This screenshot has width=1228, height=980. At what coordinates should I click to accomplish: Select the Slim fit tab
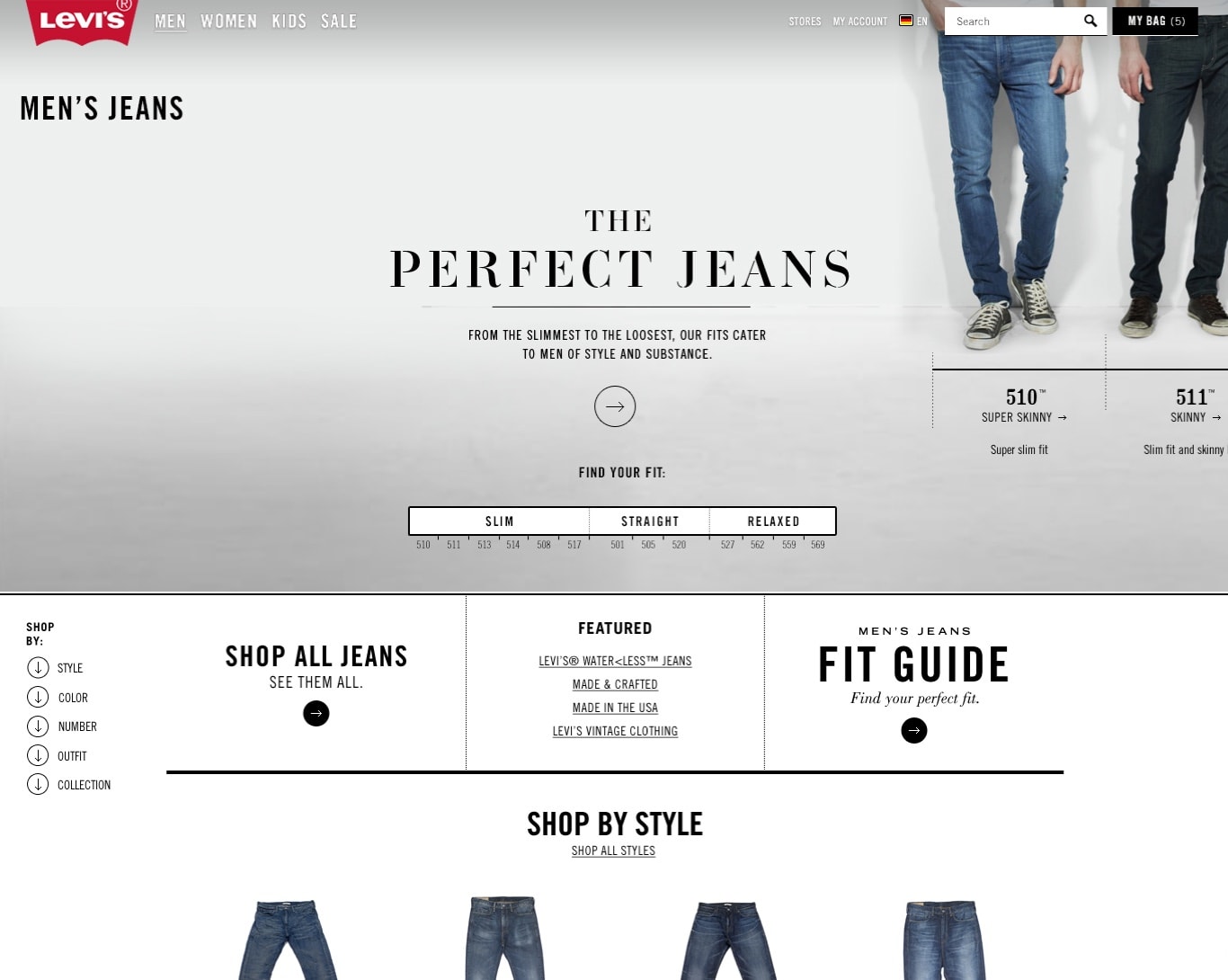(x=500, y=521)
